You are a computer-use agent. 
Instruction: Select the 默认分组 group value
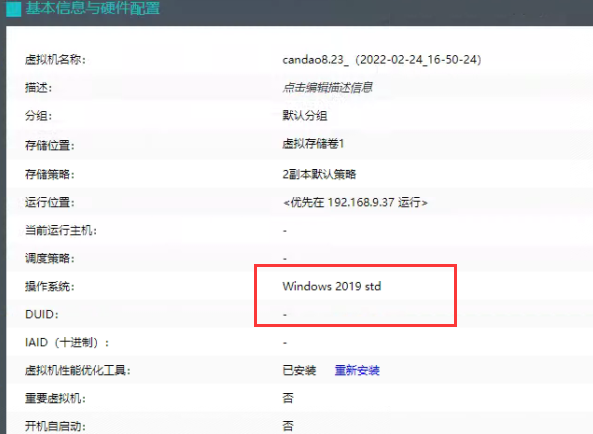[x=305, y=116]
